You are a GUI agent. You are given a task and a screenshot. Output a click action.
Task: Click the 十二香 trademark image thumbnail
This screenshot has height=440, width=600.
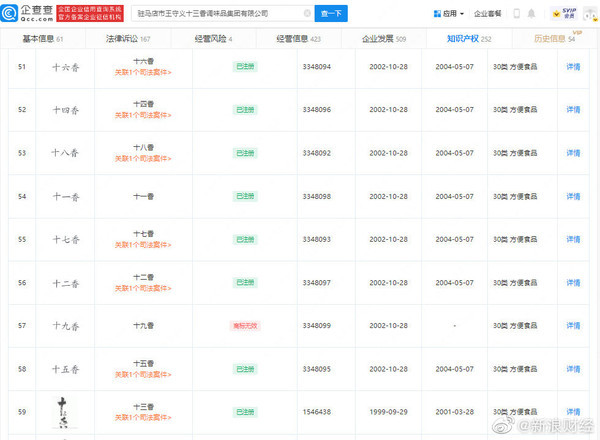click(x=65, y=284)
